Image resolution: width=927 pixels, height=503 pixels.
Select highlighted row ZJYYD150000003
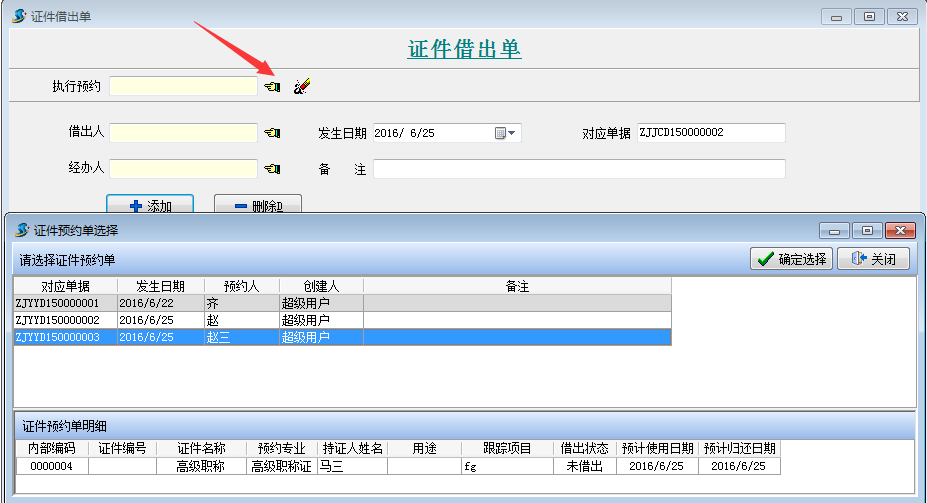coord(58,337)
